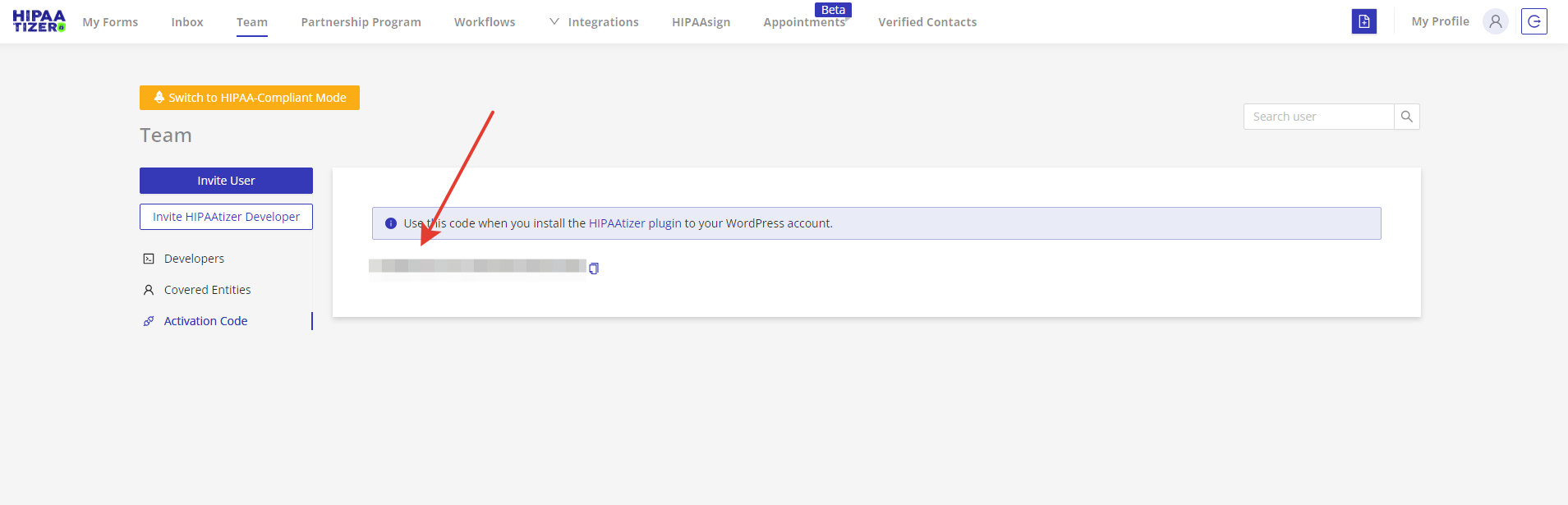The image size is (1568, 505).
Task: Open the Workflows menu item
Action: coord(485,22)
